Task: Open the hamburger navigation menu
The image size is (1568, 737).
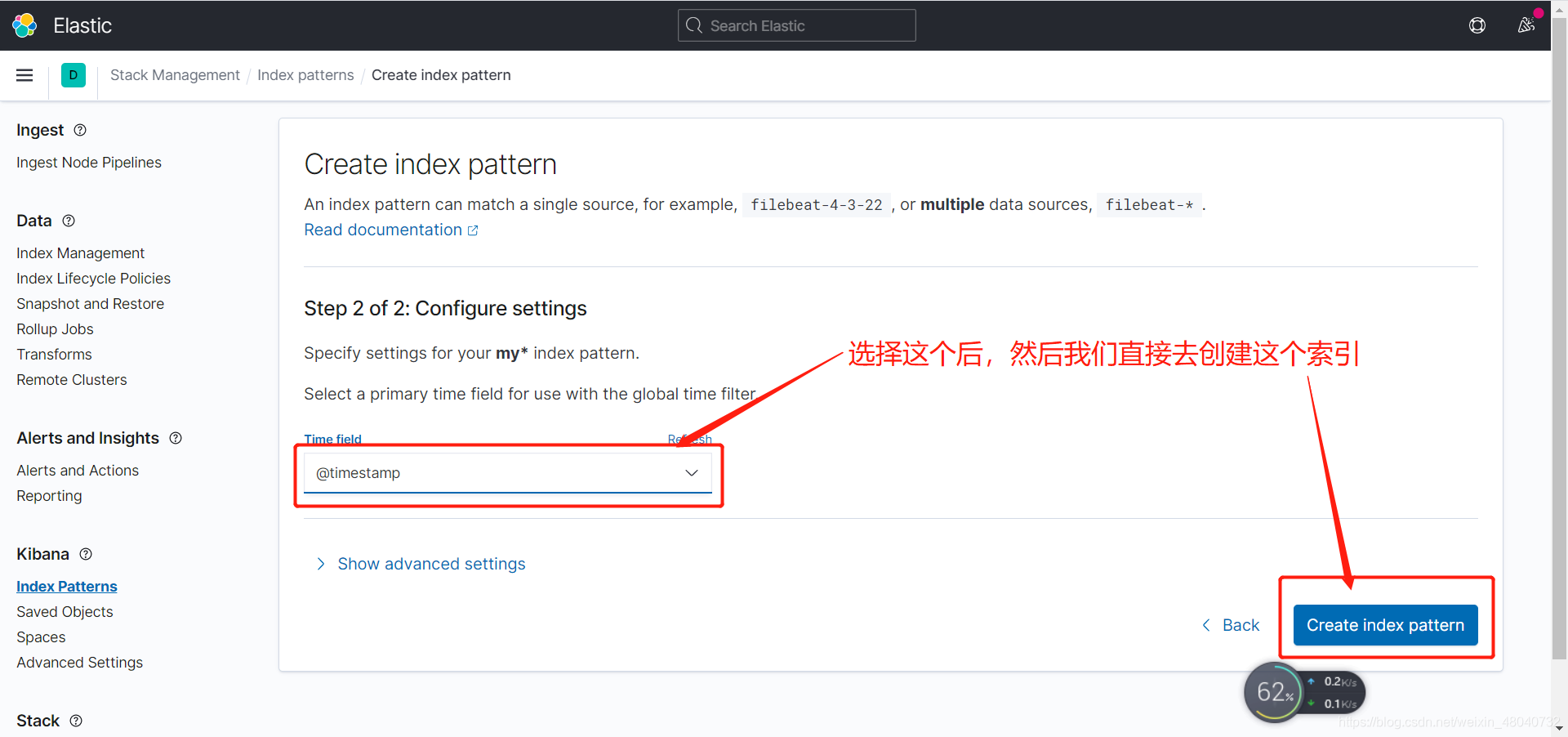Action: click(x=24, y=75)
